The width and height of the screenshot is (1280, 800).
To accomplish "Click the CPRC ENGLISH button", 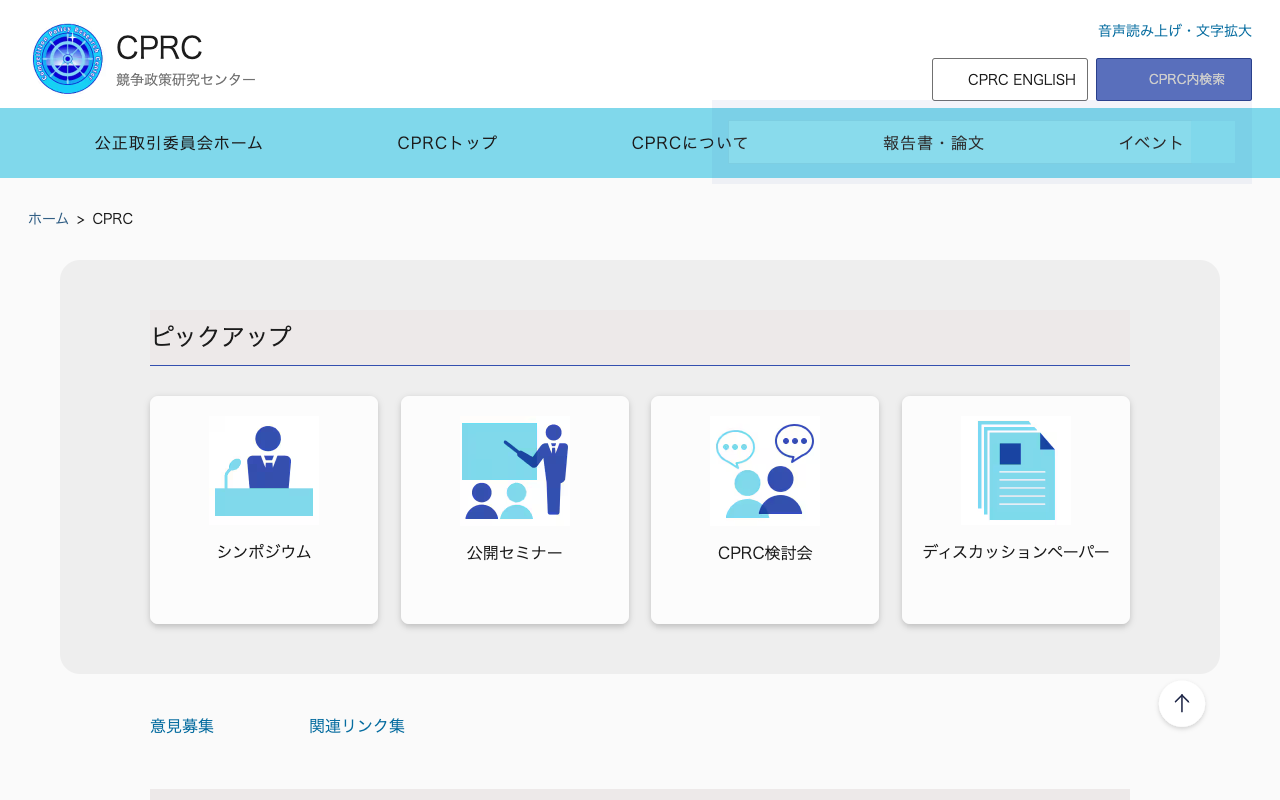I will click(1010, 79).
